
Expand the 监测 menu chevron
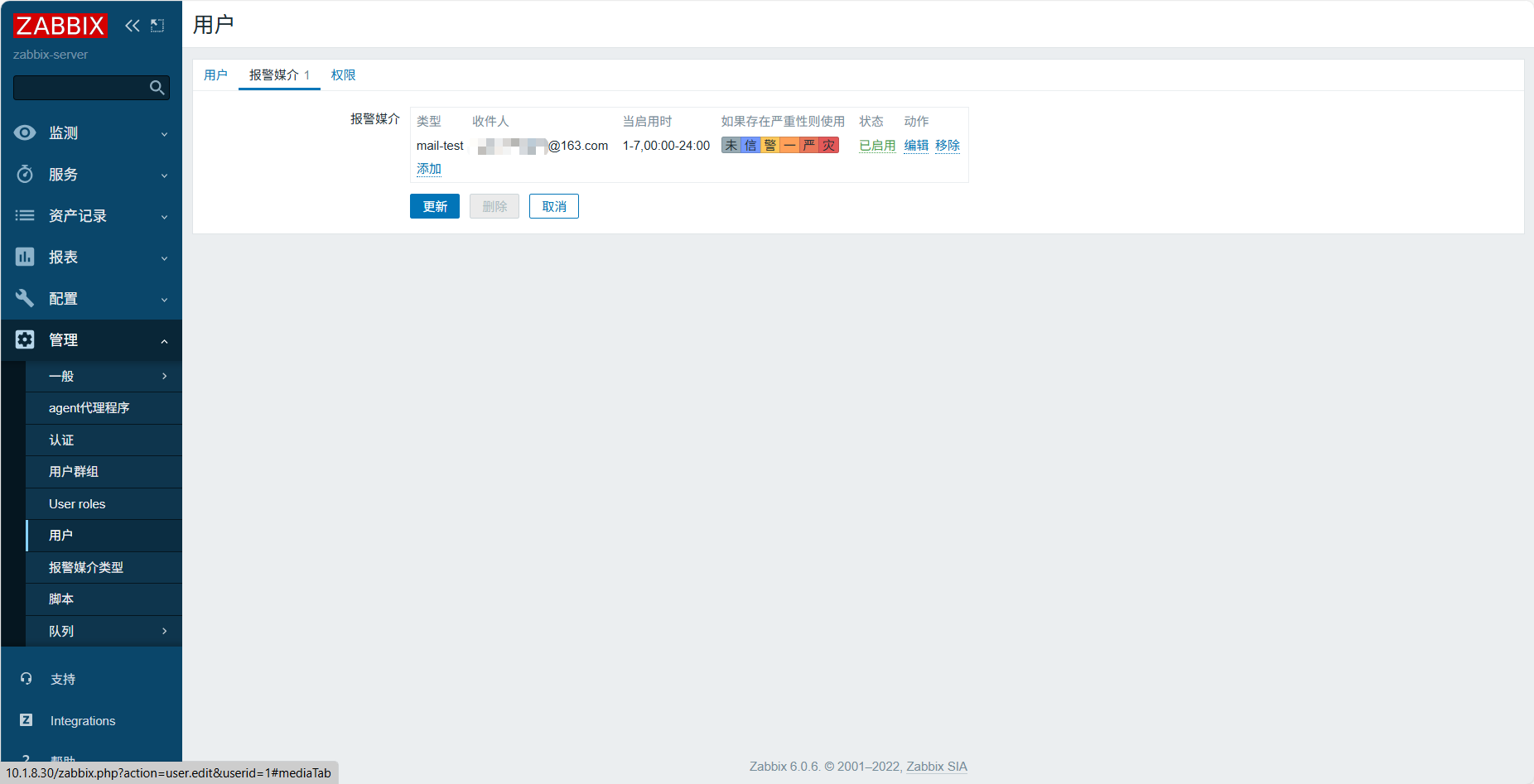(164, 134)
